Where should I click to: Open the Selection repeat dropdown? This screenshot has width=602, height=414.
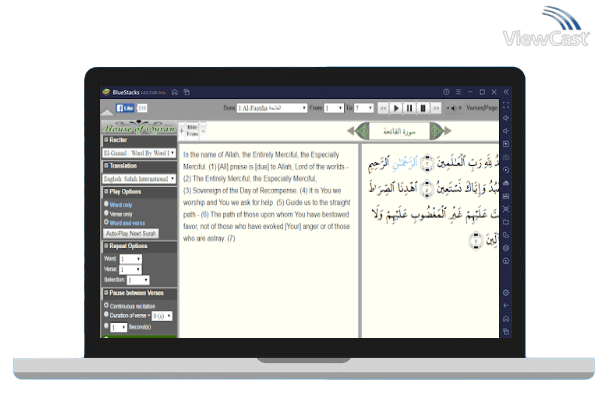point(138,280)
